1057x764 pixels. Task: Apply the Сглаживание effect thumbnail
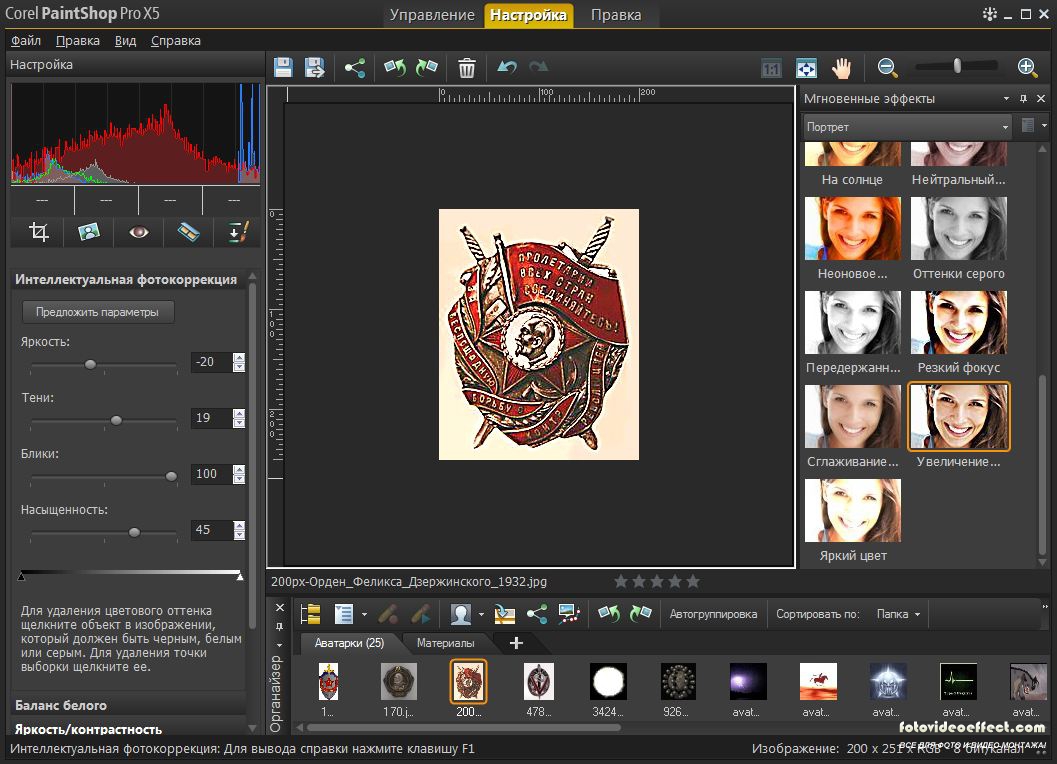[x=853, y=416]
